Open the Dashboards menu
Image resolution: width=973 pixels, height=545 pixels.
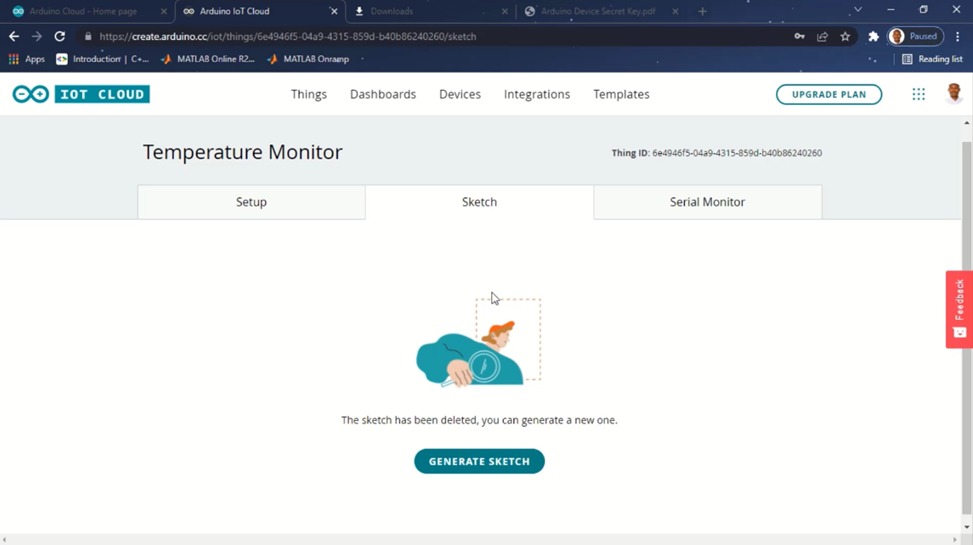[383, 94]
